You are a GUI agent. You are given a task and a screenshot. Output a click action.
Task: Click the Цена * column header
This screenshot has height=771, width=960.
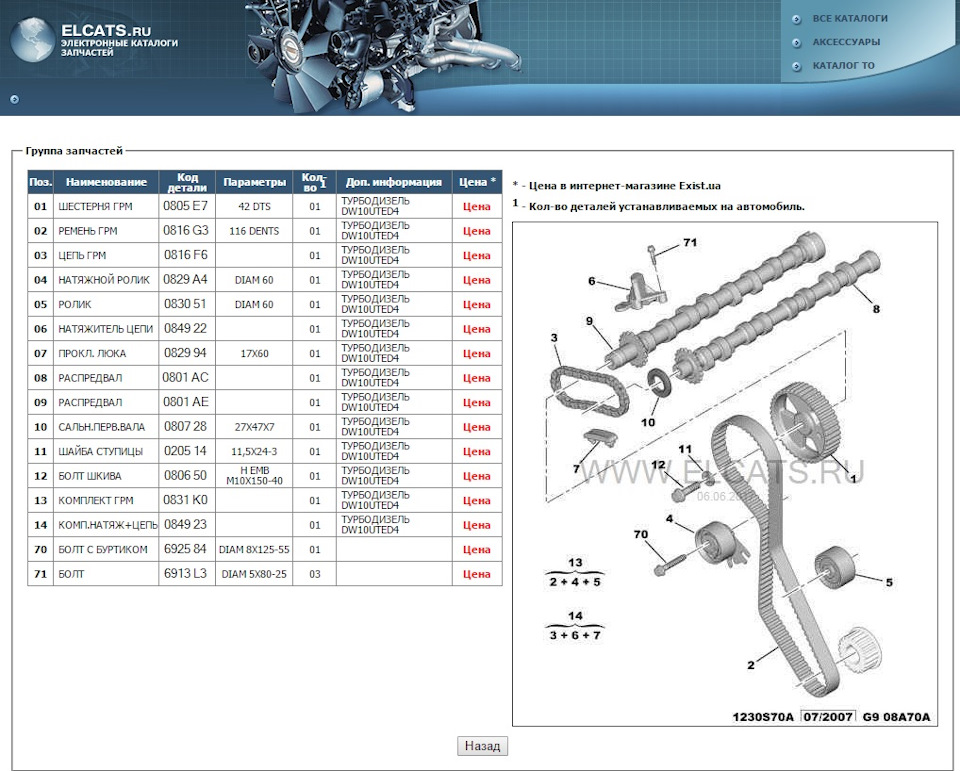click(477, 182)
